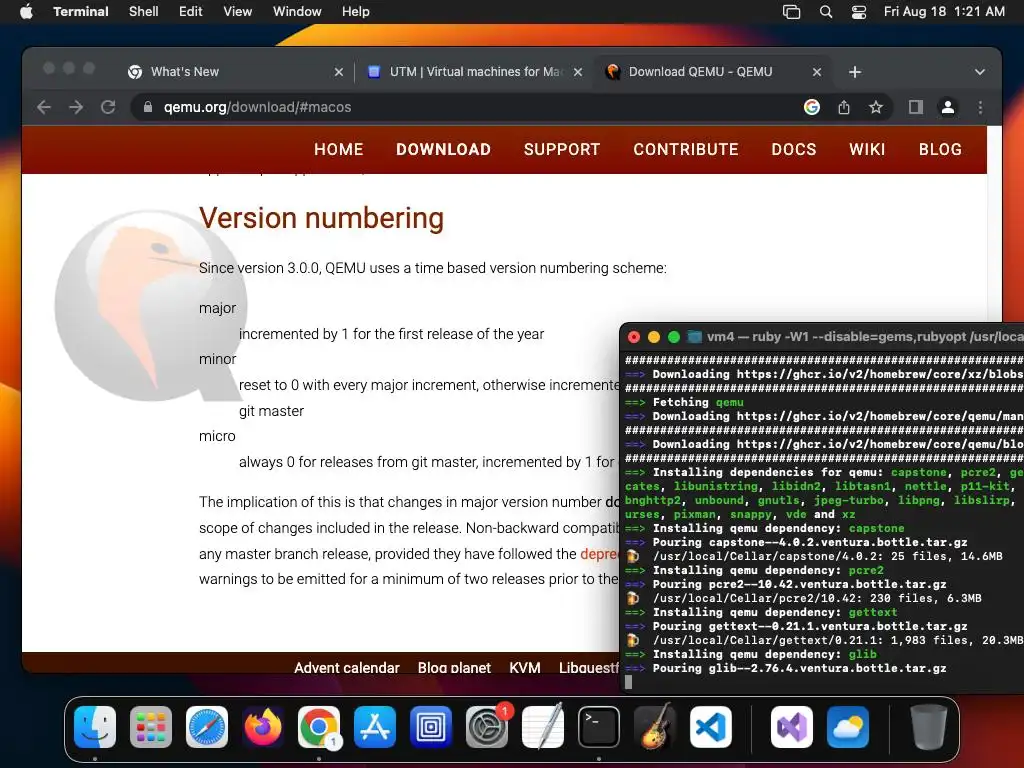This screenshot has height=768, width=1024.
Task: Open the Window menu
Action: (296, 11)
